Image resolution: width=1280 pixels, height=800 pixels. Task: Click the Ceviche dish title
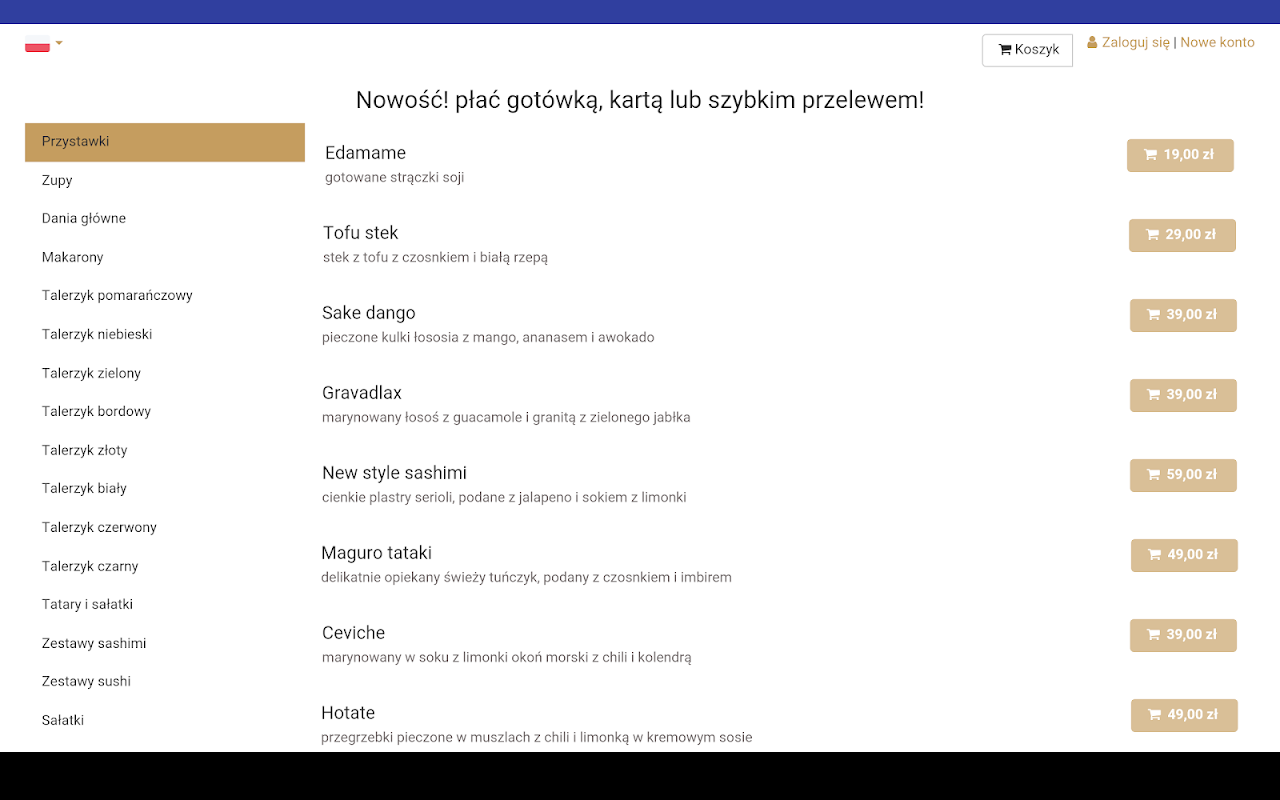click(353, 633)
